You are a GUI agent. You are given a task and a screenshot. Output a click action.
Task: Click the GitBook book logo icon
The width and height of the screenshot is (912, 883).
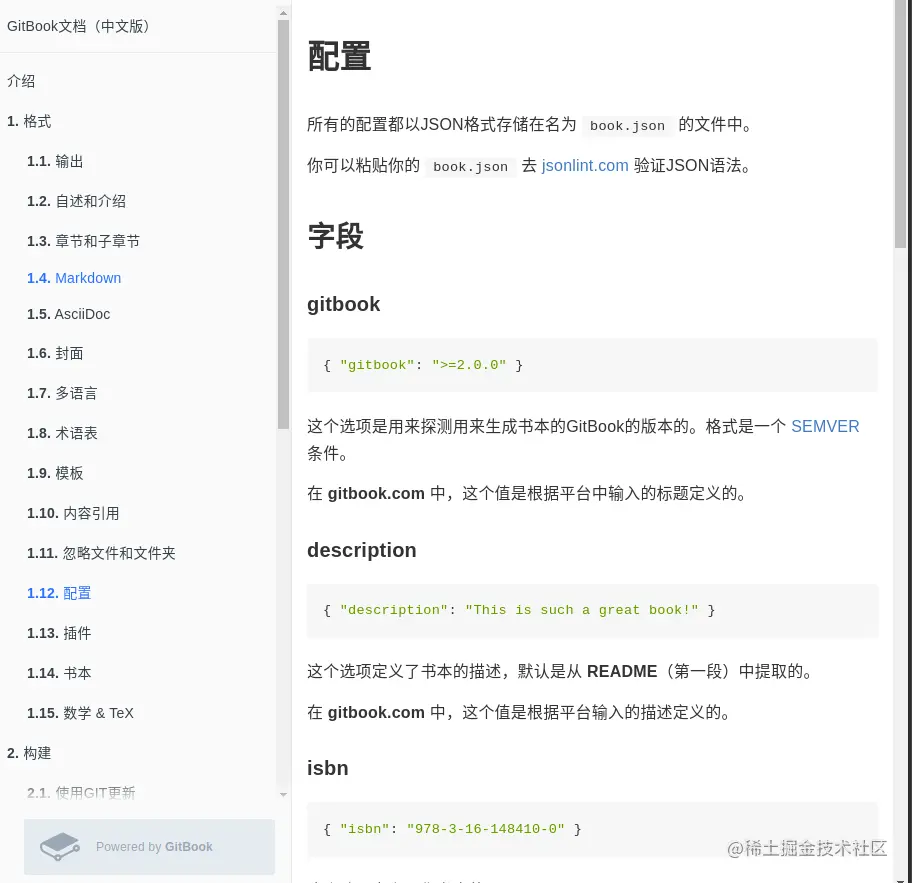click(60, 846)
